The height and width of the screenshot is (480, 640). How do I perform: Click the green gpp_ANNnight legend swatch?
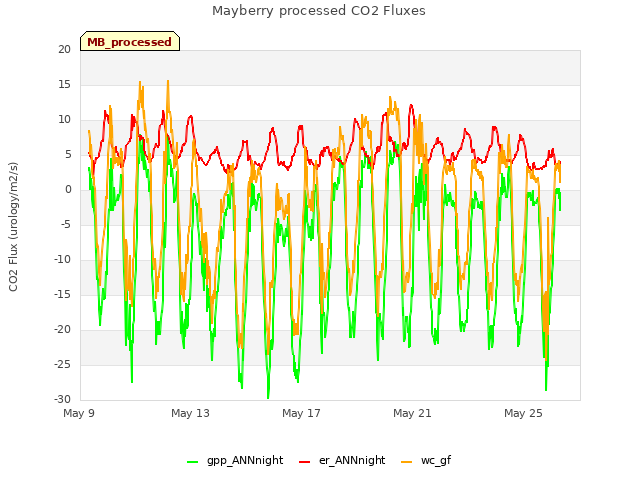(x=192, y=461)
